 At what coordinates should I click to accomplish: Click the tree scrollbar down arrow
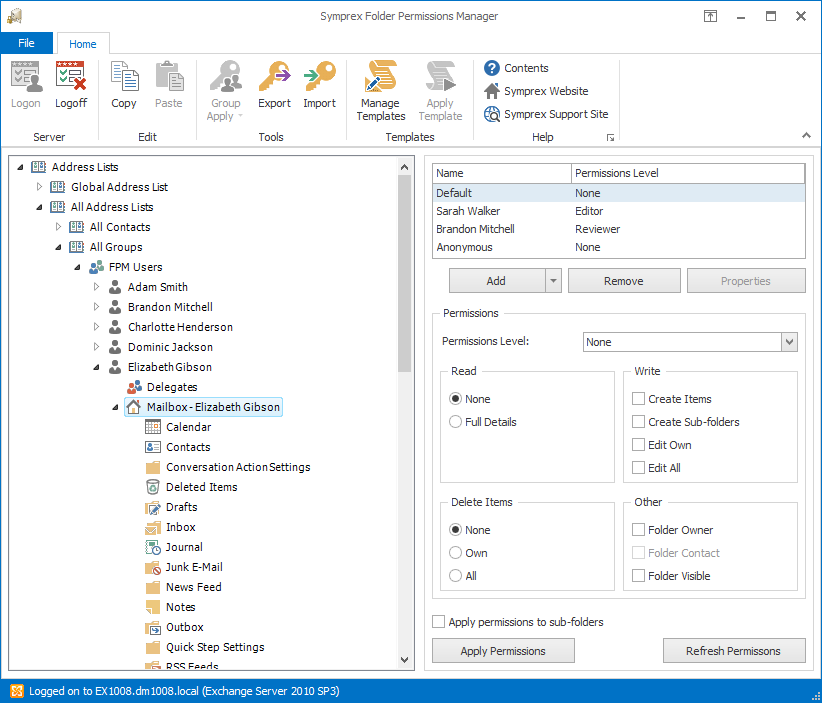[x=404, y=660]
